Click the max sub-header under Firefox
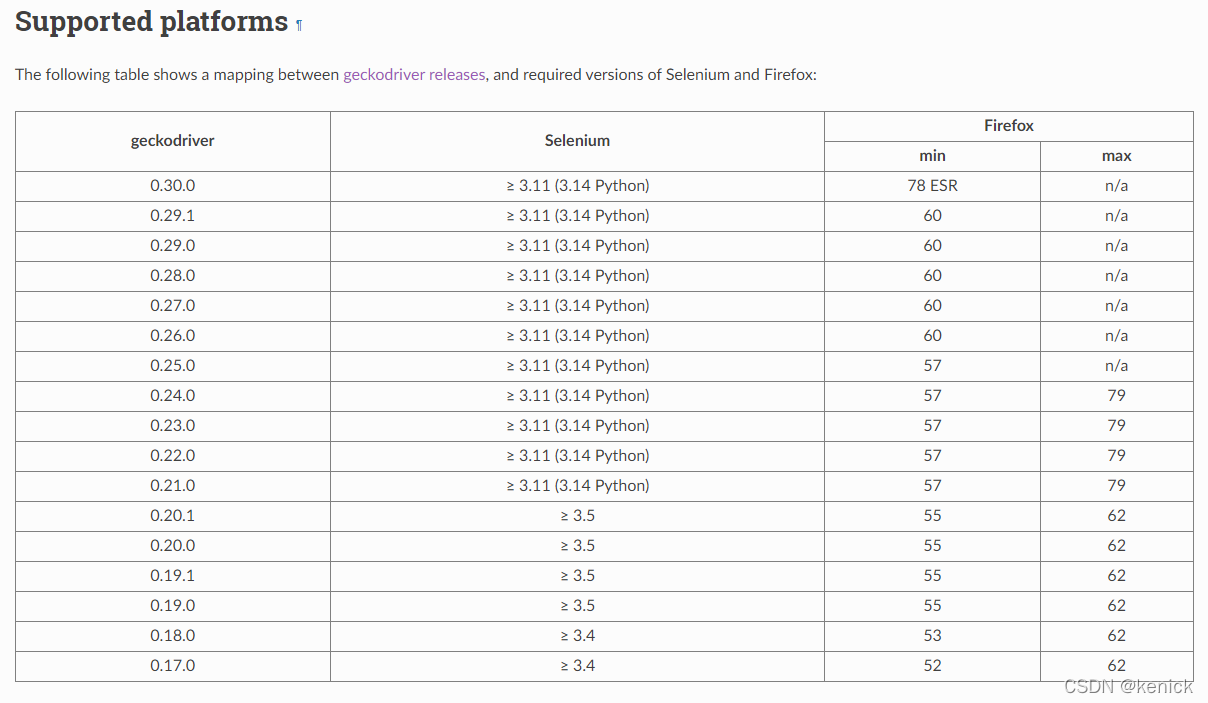Viewport: 1208px width, 703px height. (x=1117, y=156)
